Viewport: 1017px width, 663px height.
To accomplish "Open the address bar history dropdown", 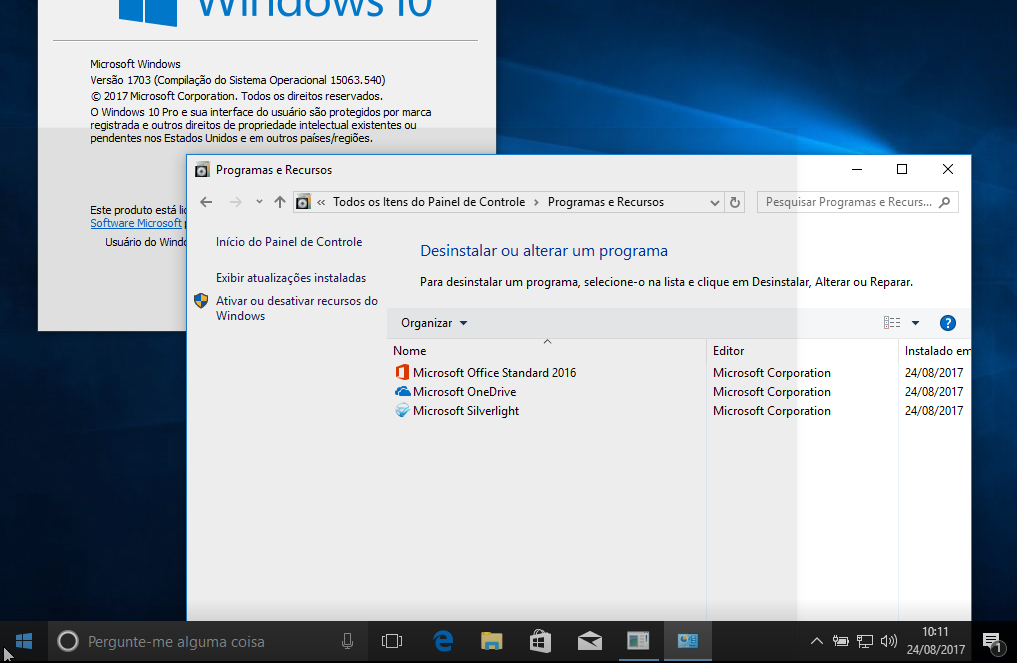I will click(714, 202).
